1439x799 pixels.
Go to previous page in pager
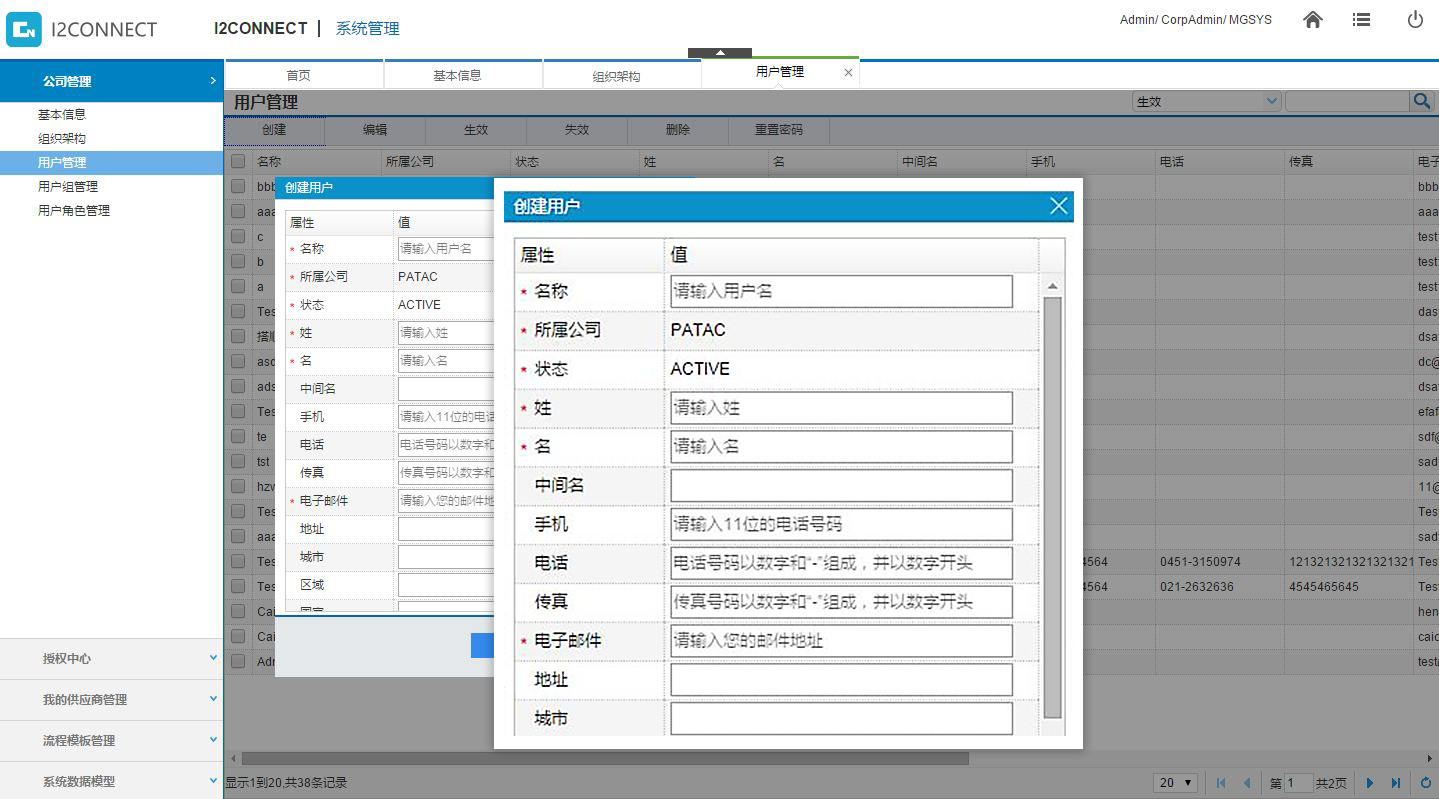click(1247, 783)
